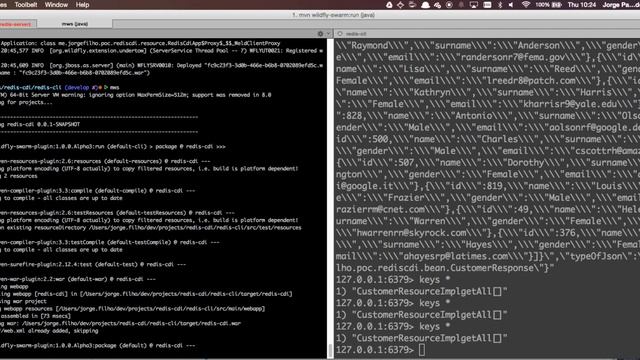
Task: Click the diamond-shaped menu bar icon
Action: [400, 5]
